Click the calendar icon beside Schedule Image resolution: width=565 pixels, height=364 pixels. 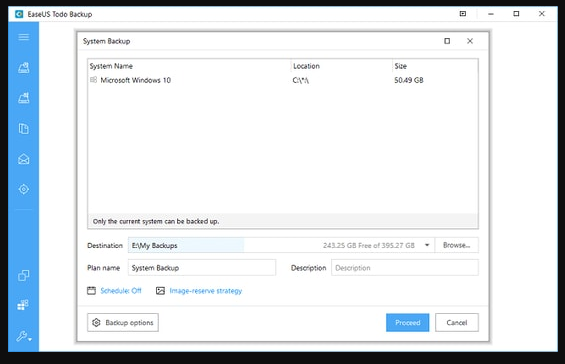click(92, 290)
